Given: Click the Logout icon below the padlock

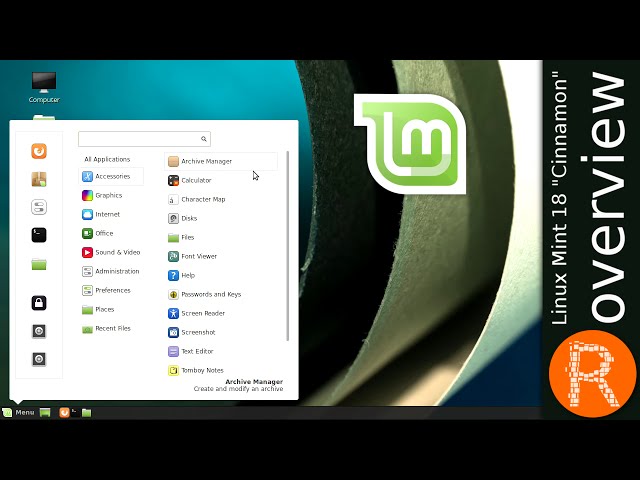Looking at the screenshot, I should 39,331.
